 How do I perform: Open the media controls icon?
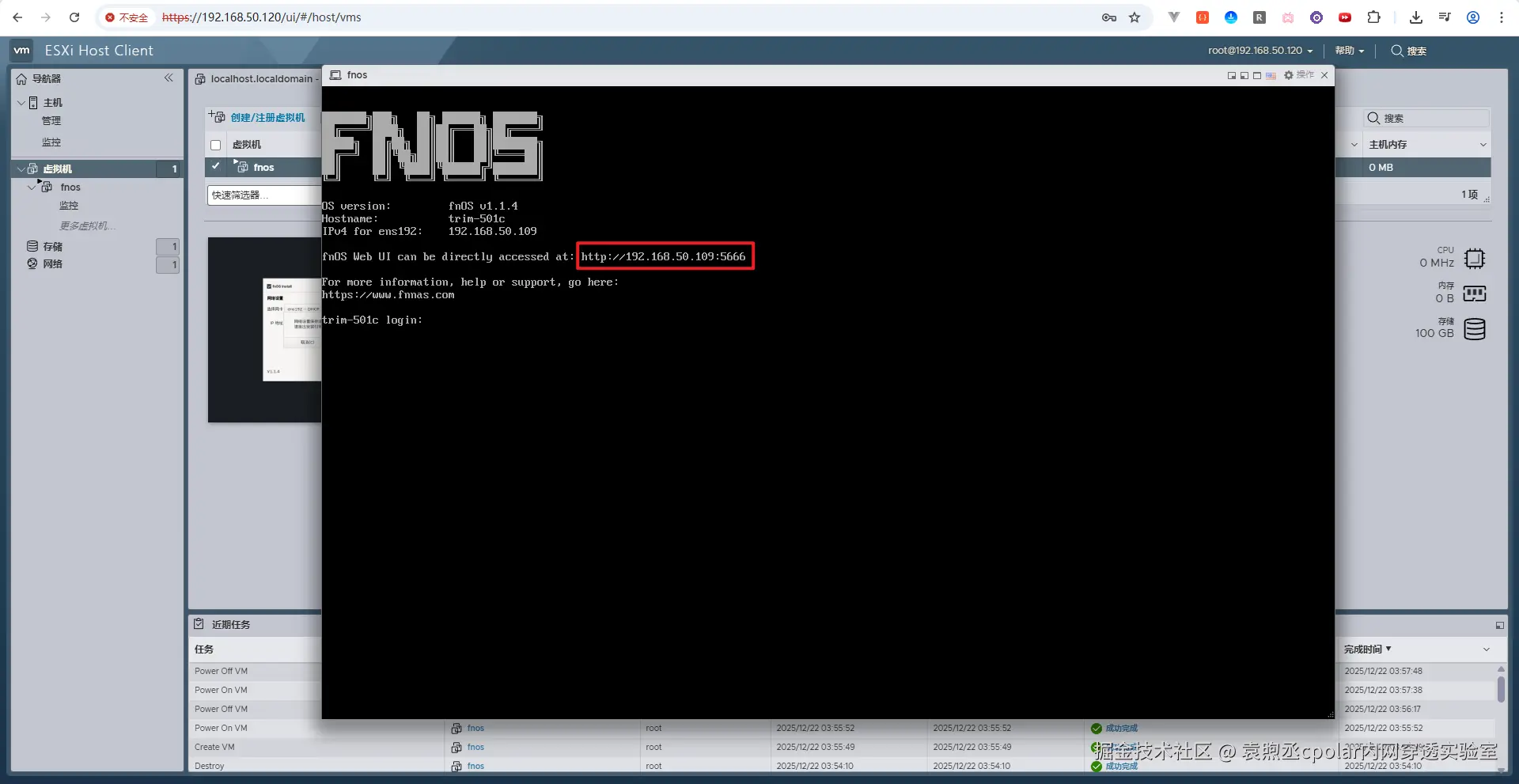click(1445, 17)
